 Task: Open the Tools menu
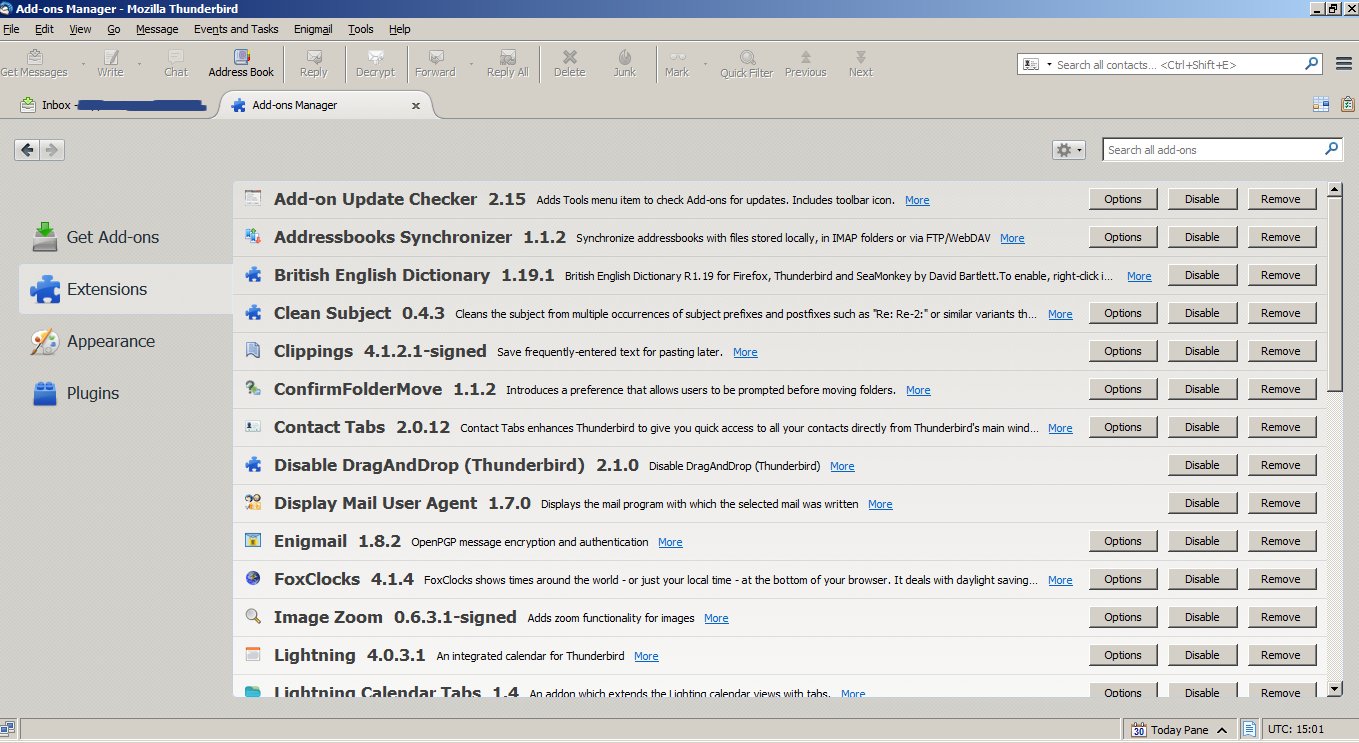pyautogui.click(x=361, y=29)
